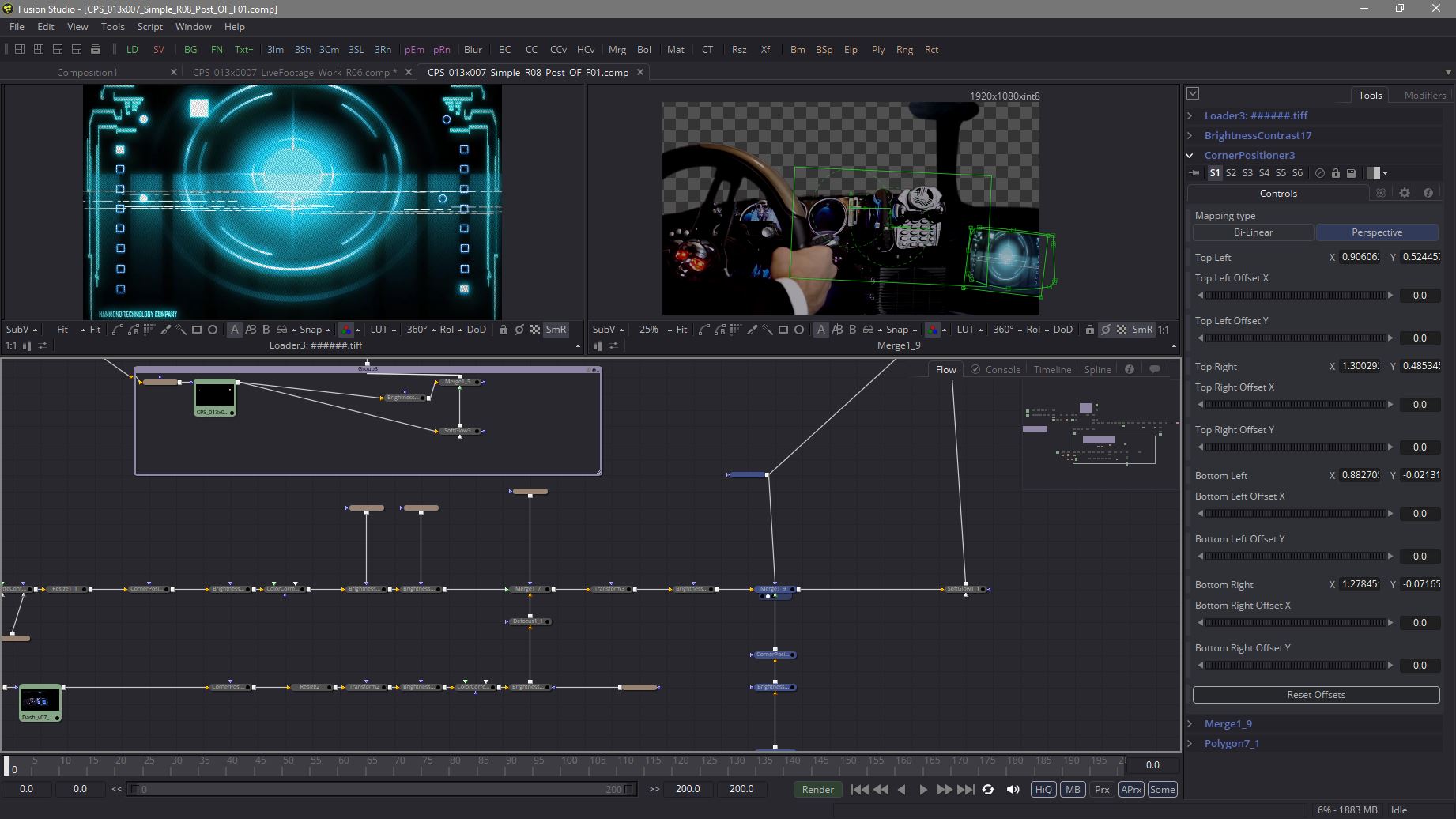Open the gear settings tab for CornerPositioner3
This screenshot has width=1456, height=819.
(1405, 193)
